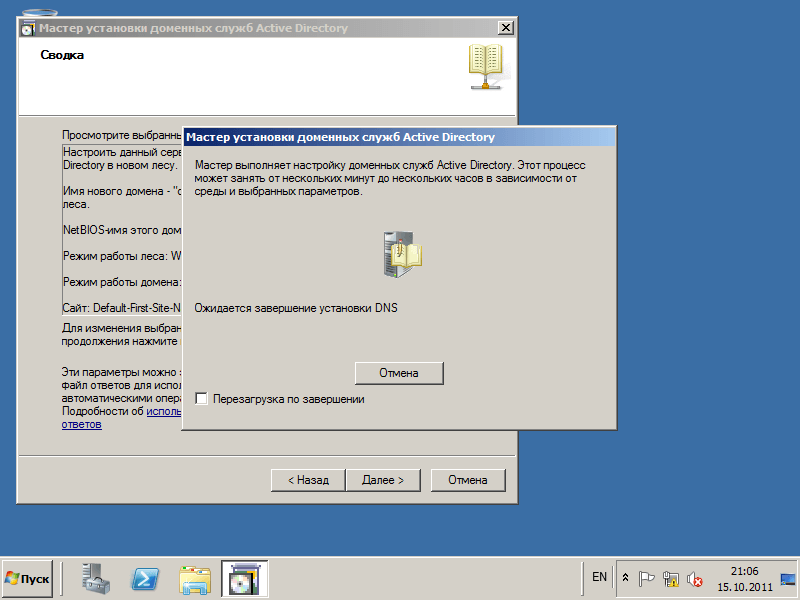Click the 'Имя нового домена' summary line
Viewport: 800px width, 600px height.
(x=121, y=191)
